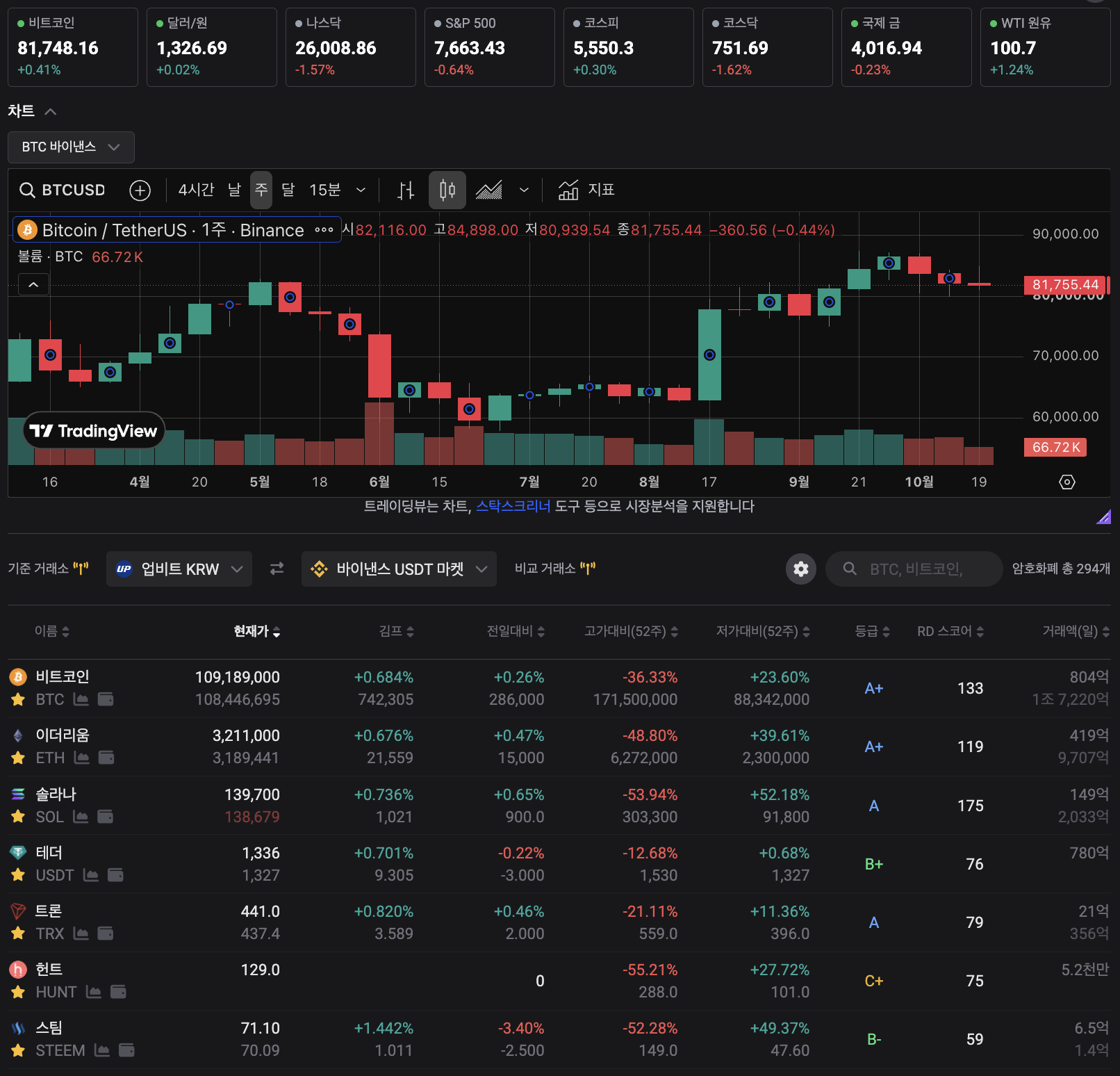Expand the timeframe dropdown after 15분

point(361,190)
